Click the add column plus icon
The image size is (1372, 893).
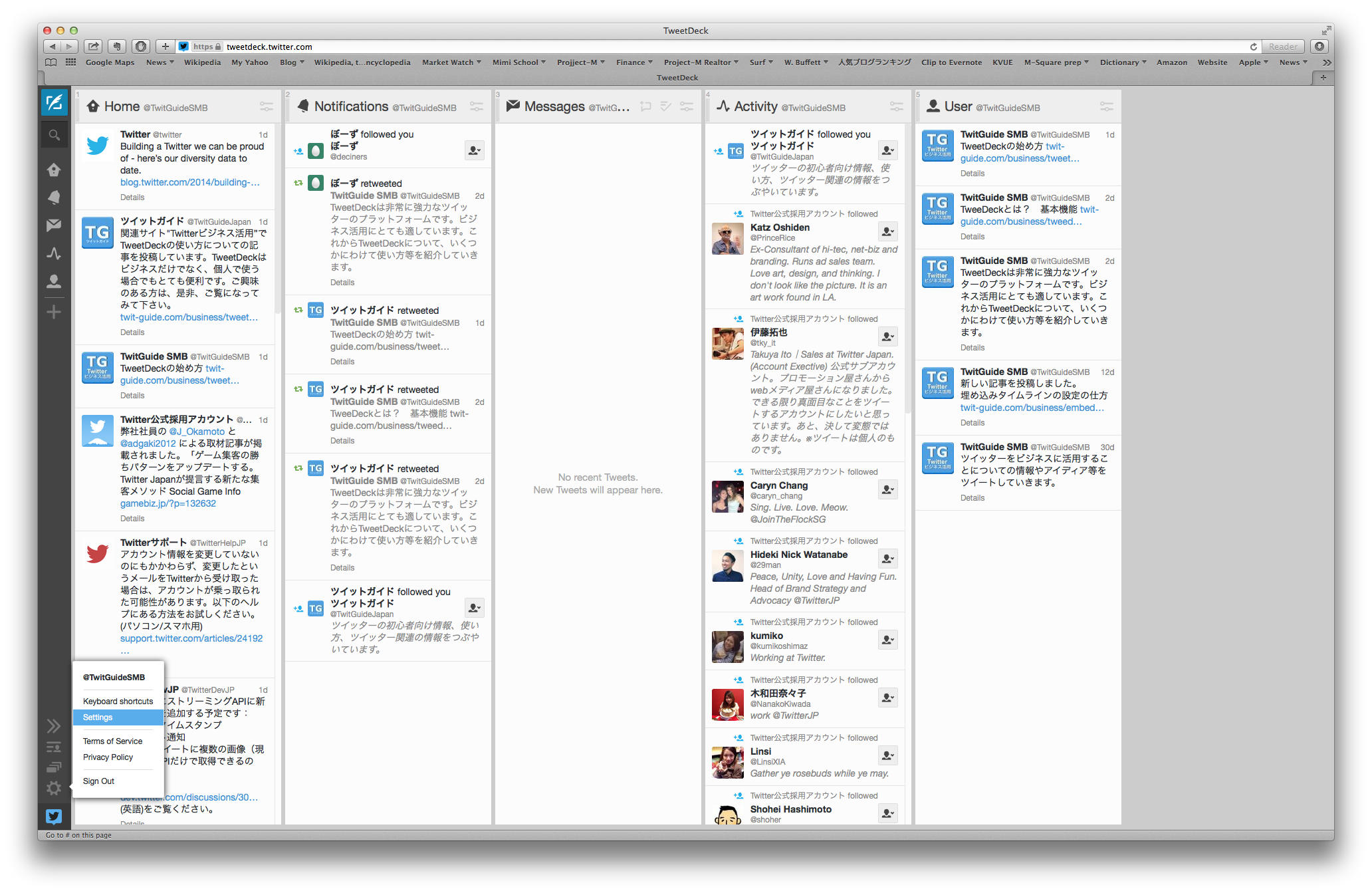pyautogui.click(x=55, y=312)
